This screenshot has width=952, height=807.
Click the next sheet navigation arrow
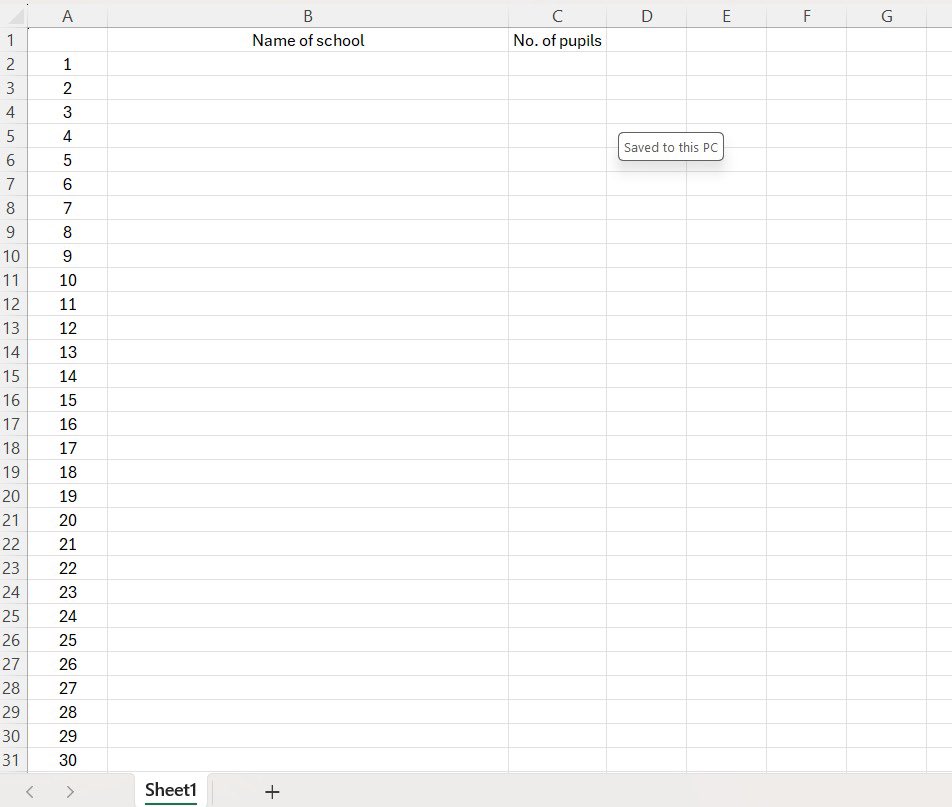tap(70, 790)
